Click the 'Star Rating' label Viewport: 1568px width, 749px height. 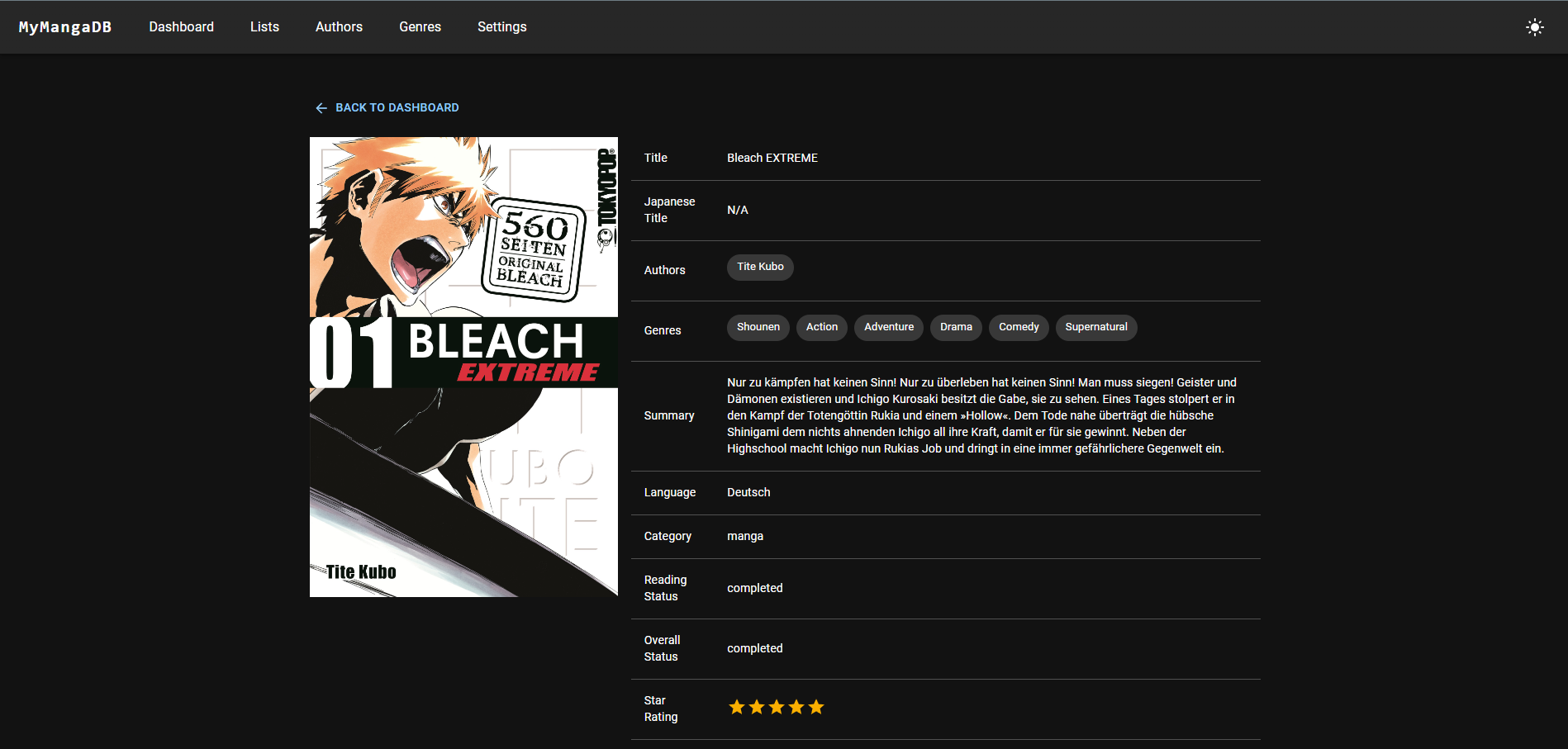coord(661,709)
